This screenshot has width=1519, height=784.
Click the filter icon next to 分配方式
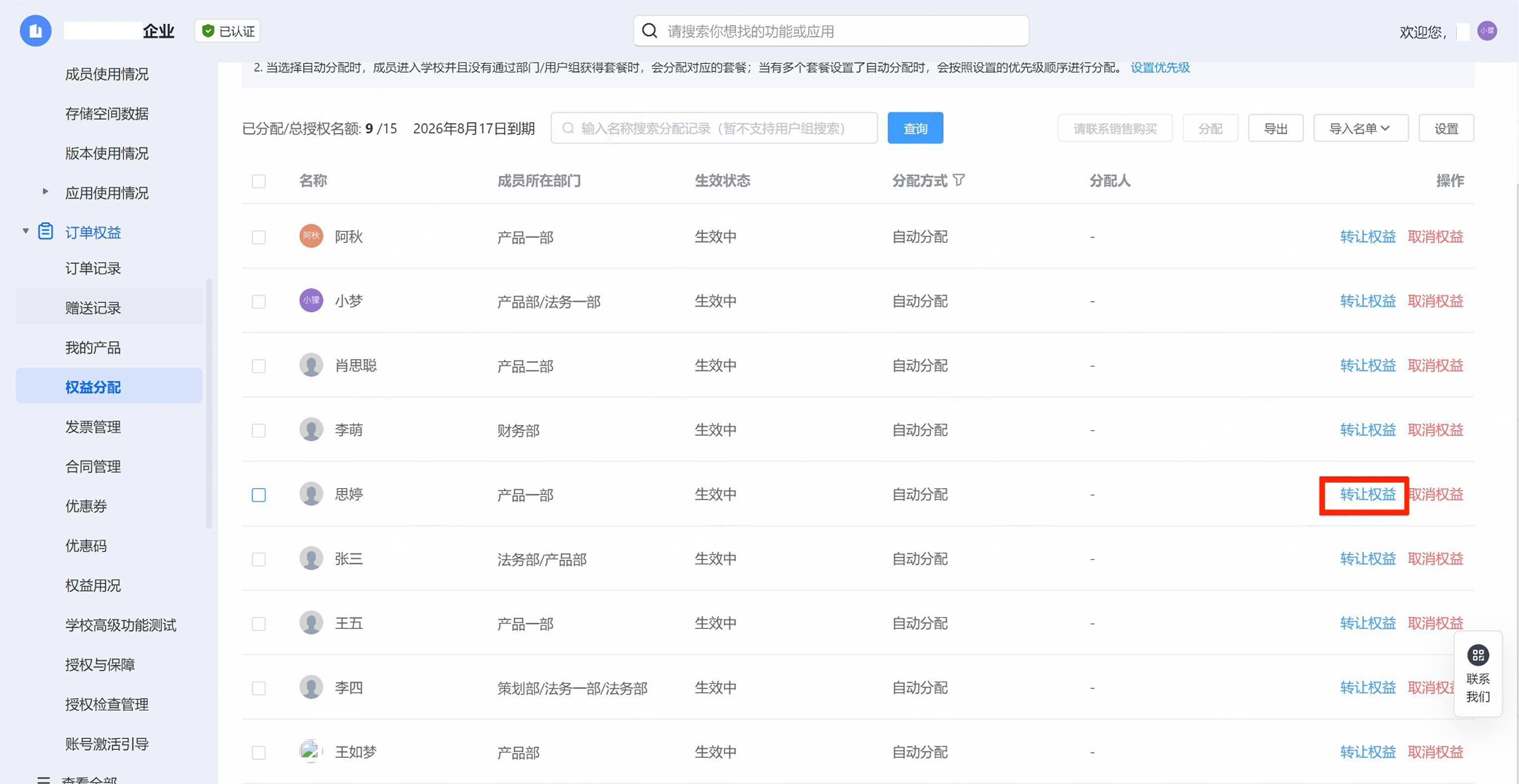(959, 180)
